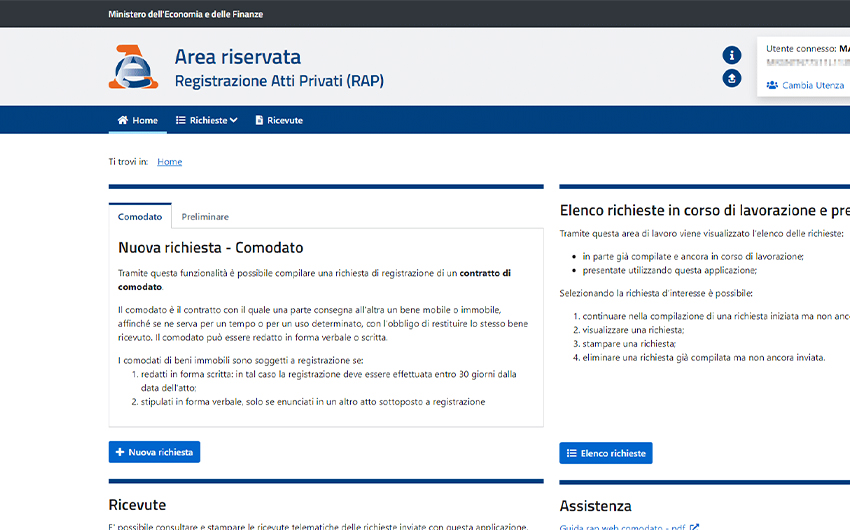Click the Cambia Utenza link
Screen dimensions: 850x530
tap(813, 85)
